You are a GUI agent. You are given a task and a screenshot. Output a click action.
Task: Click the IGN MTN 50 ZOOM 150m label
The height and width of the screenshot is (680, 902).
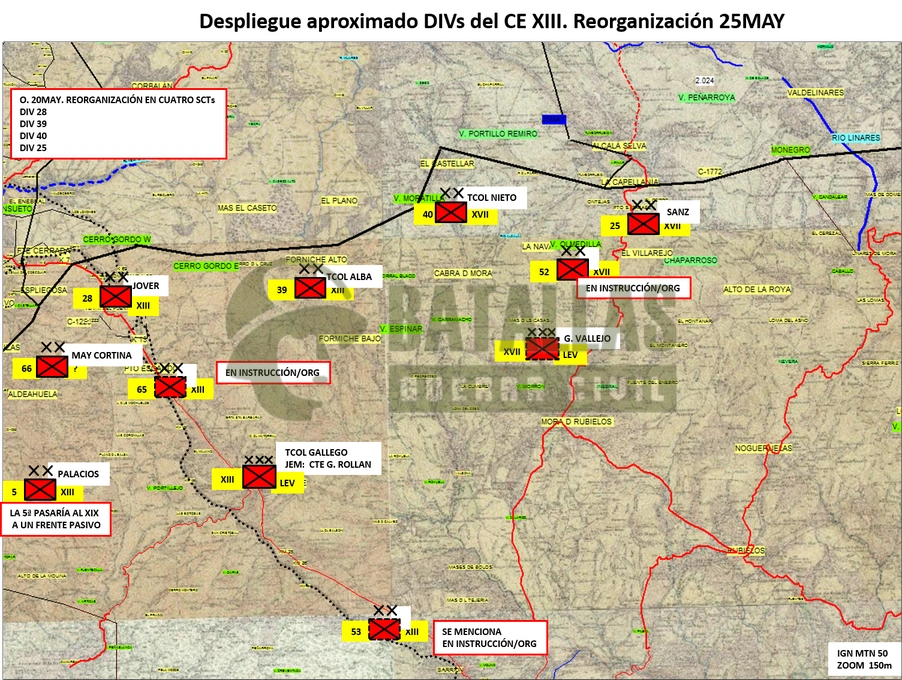tap(863, 659)
